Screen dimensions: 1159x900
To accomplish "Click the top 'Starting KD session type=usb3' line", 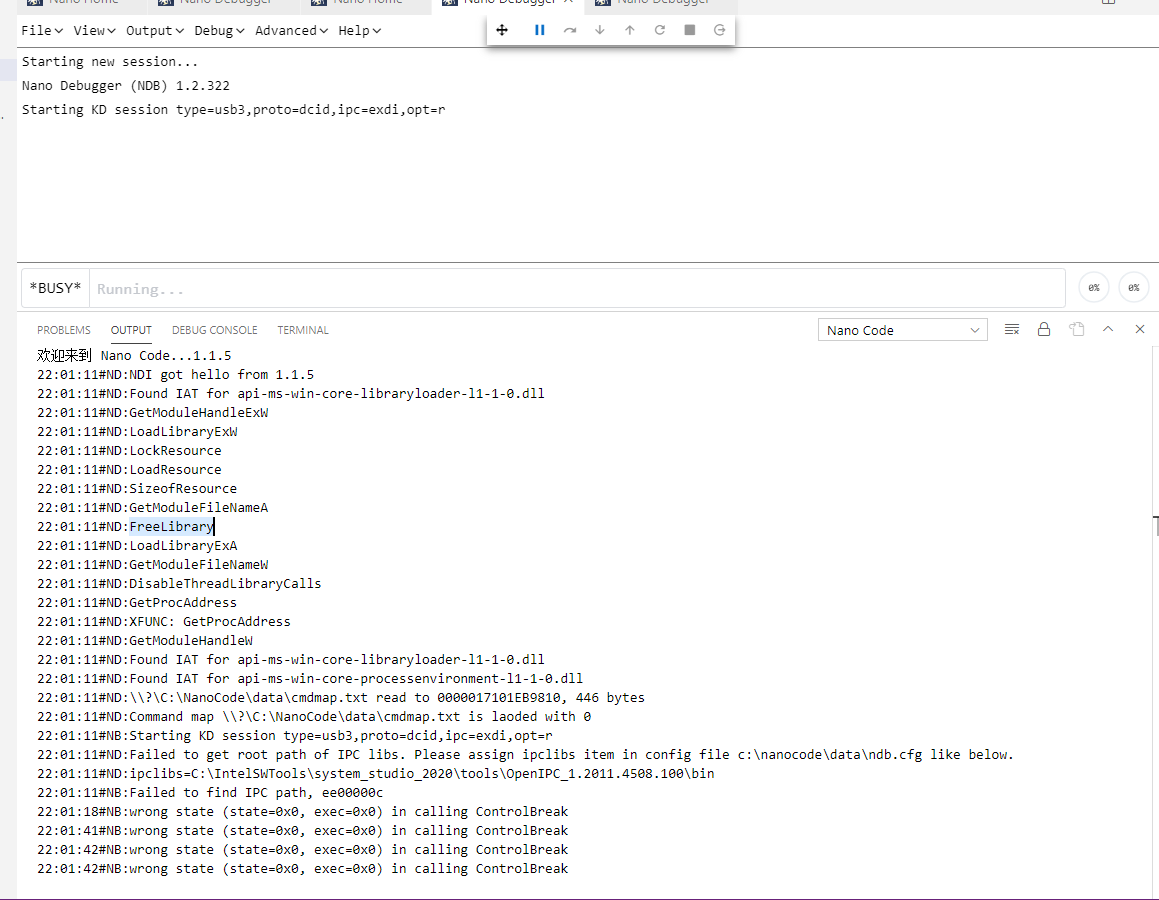I will click(234, 109).
